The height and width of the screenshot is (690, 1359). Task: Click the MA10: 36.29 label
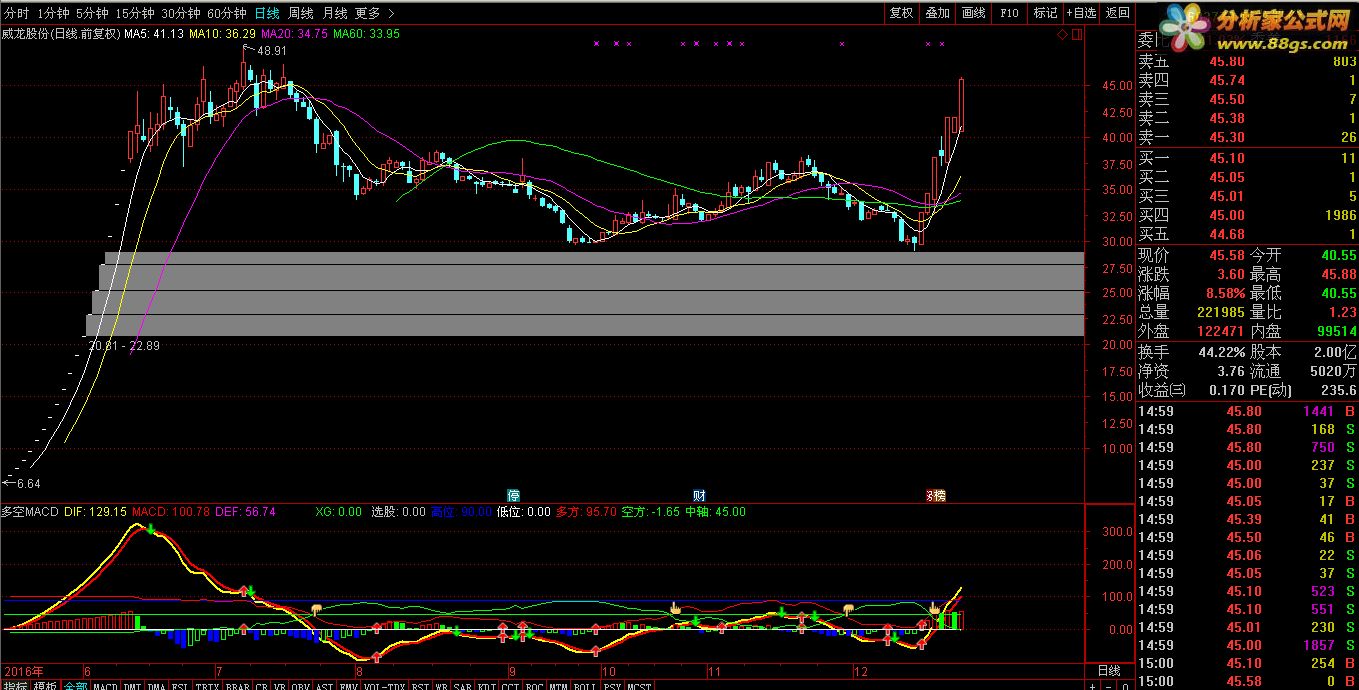222,34
